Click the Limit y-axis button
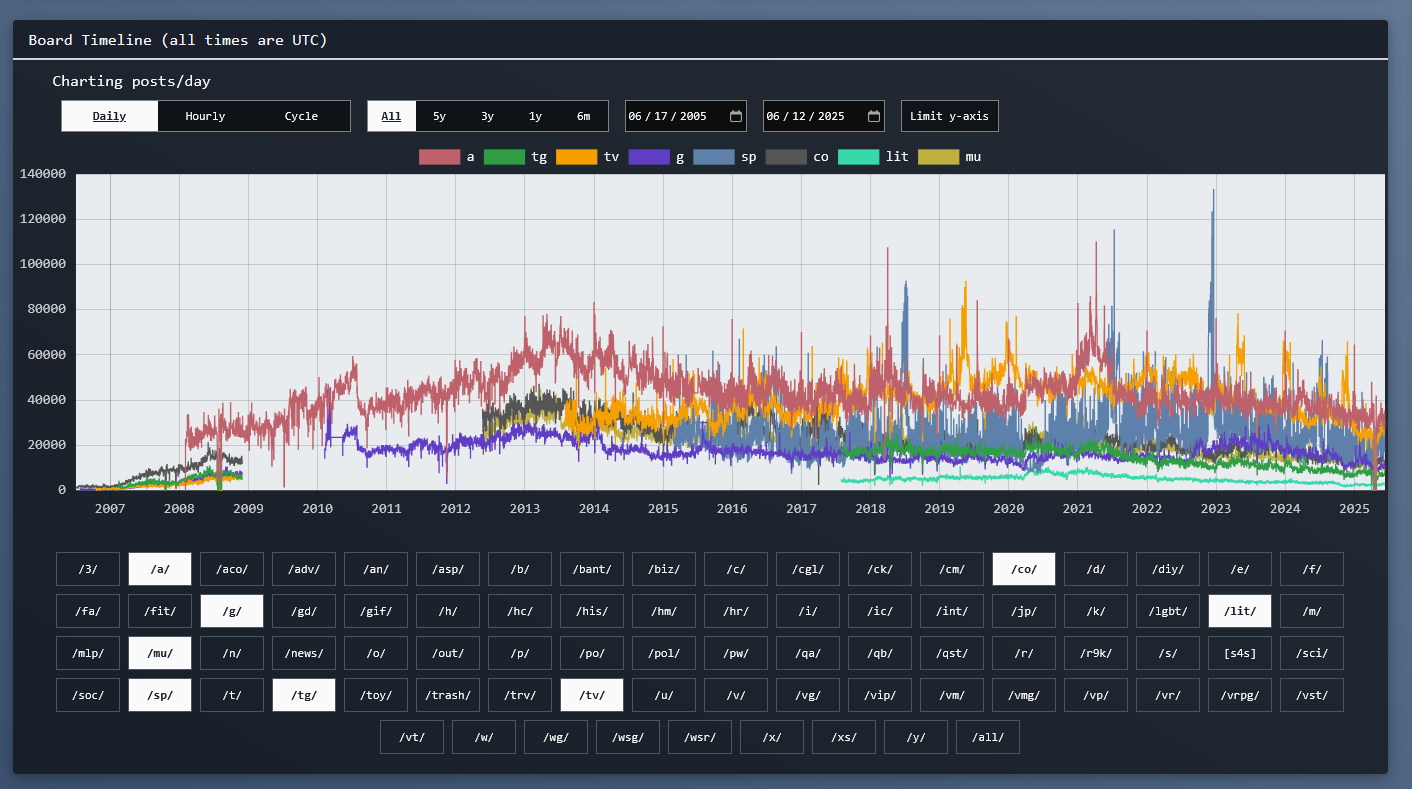 [x=949, y=116]
